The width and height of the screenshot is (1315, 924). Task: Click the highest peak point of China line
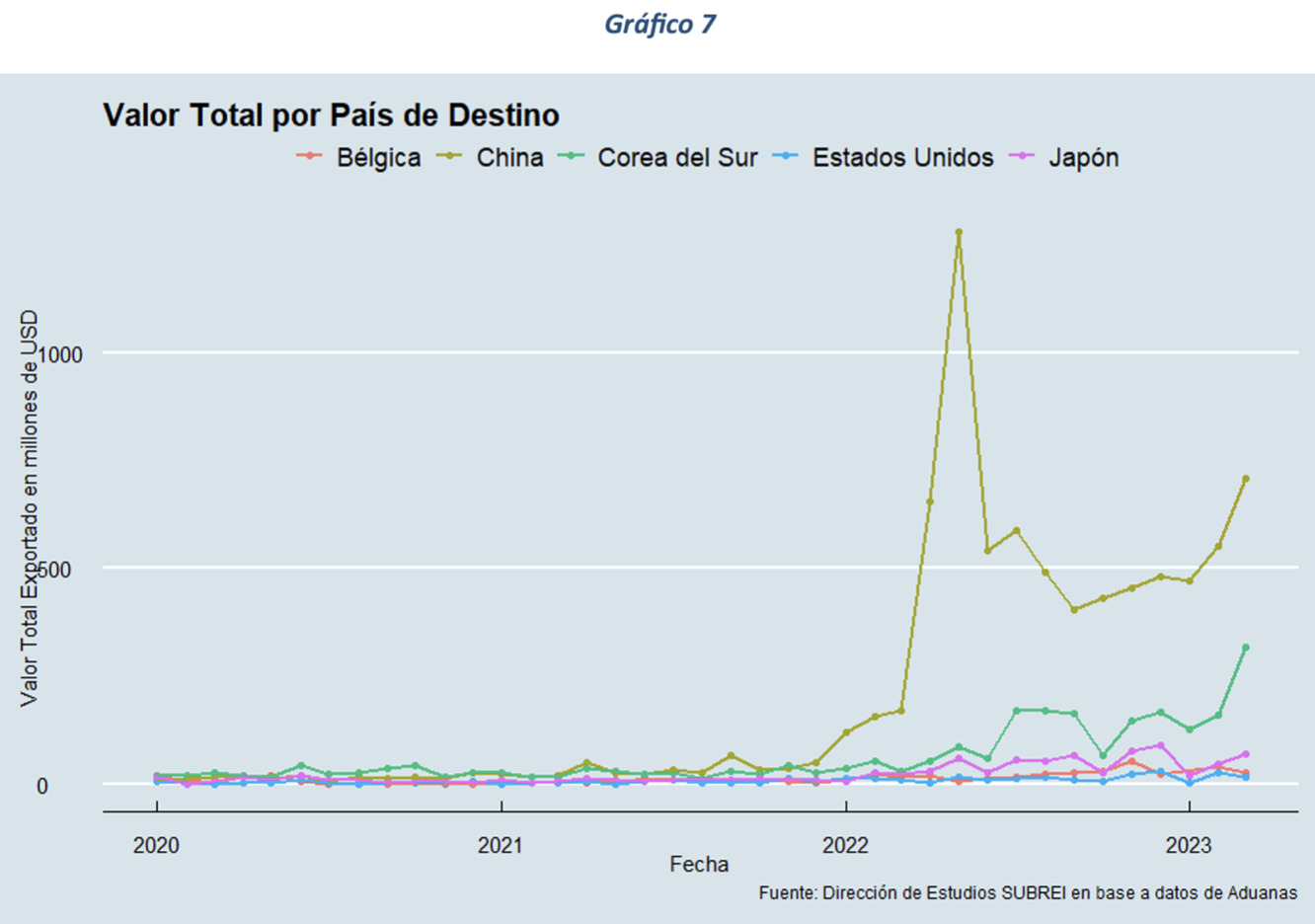click(958, 233)
